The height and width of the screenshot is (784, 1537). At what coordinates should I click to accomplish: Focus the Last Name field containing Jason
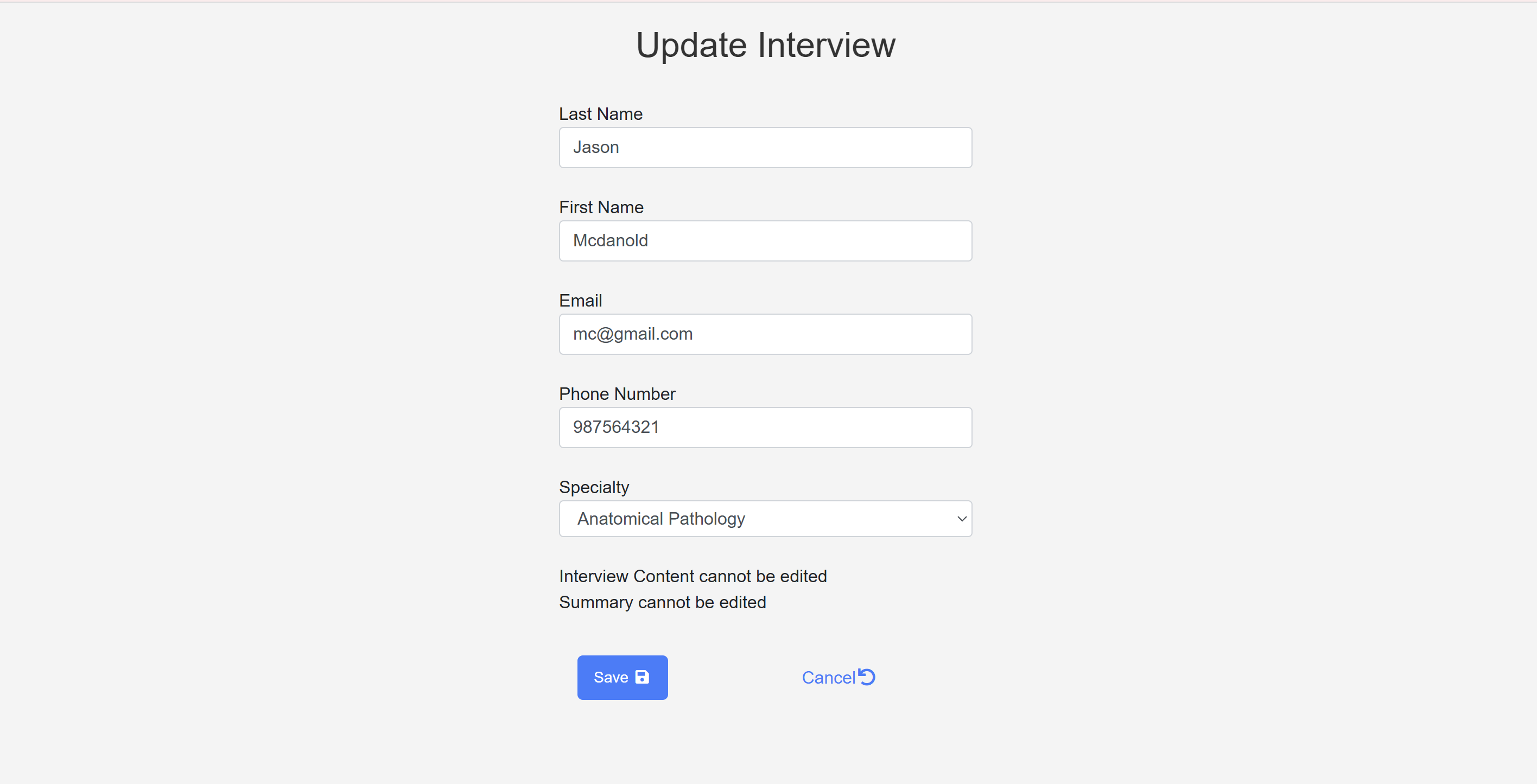[766, 148]
